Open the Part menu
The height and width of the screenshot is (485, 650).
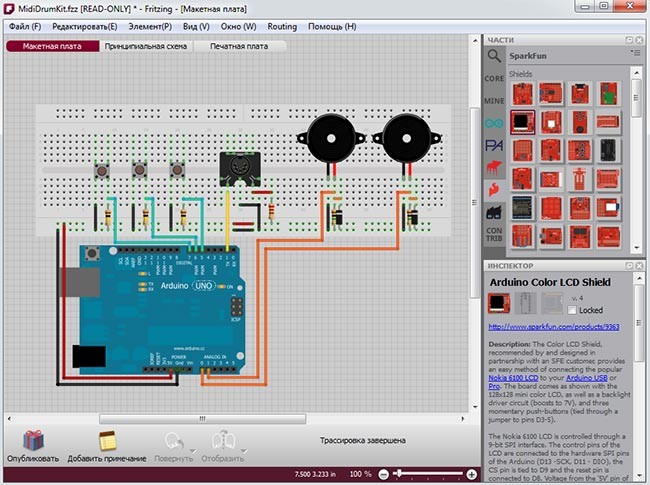(150, 27)
